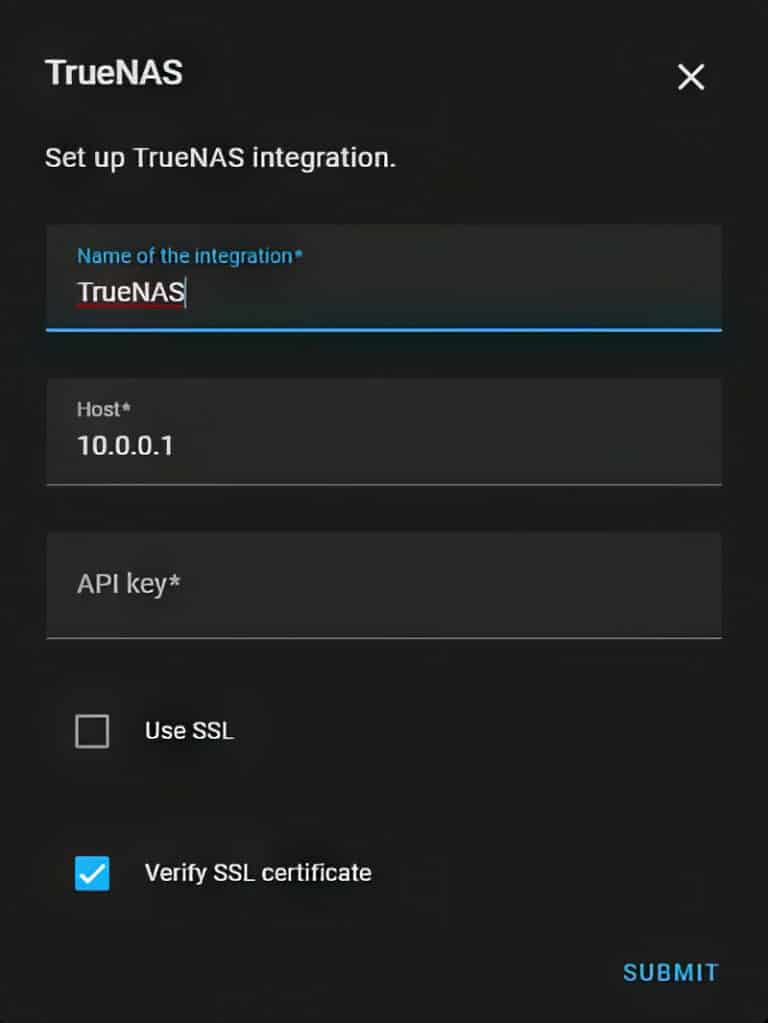768x1023 pixels.
Task: Click the API key* placeholder text
Action: tap(129, 583)
